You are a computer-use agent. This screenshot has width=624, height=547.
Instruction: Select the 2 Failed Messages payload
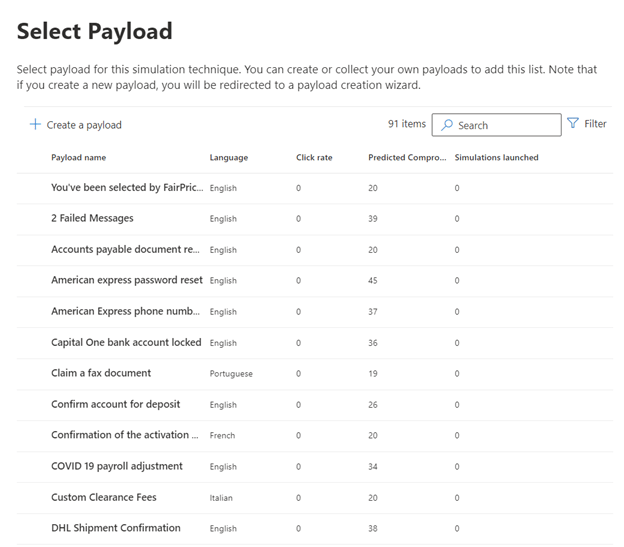coord(92,218)
